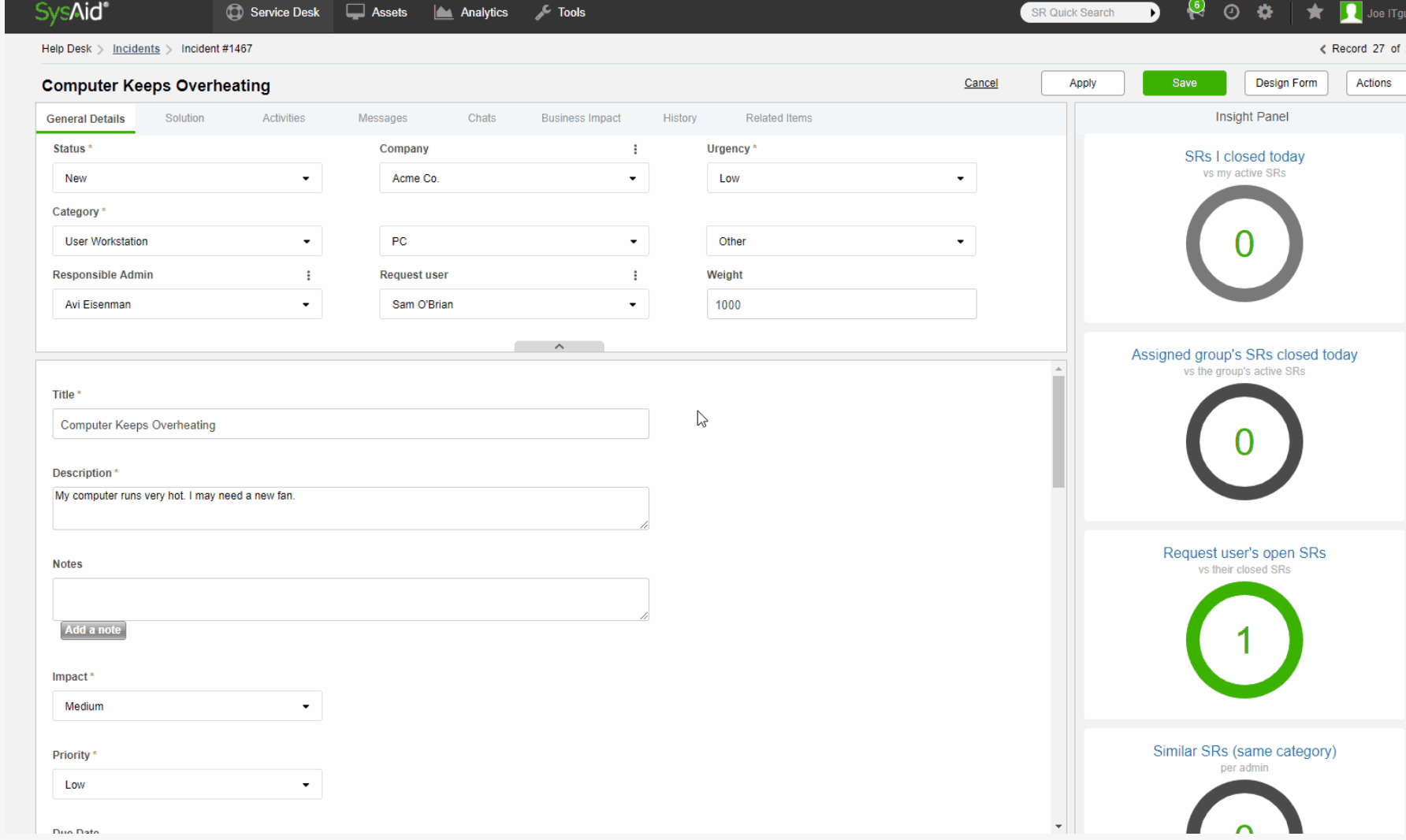1406x840 pixels.
Task: Click the form vertical scrollbar thumb
Action: [x=1058, y=432]
